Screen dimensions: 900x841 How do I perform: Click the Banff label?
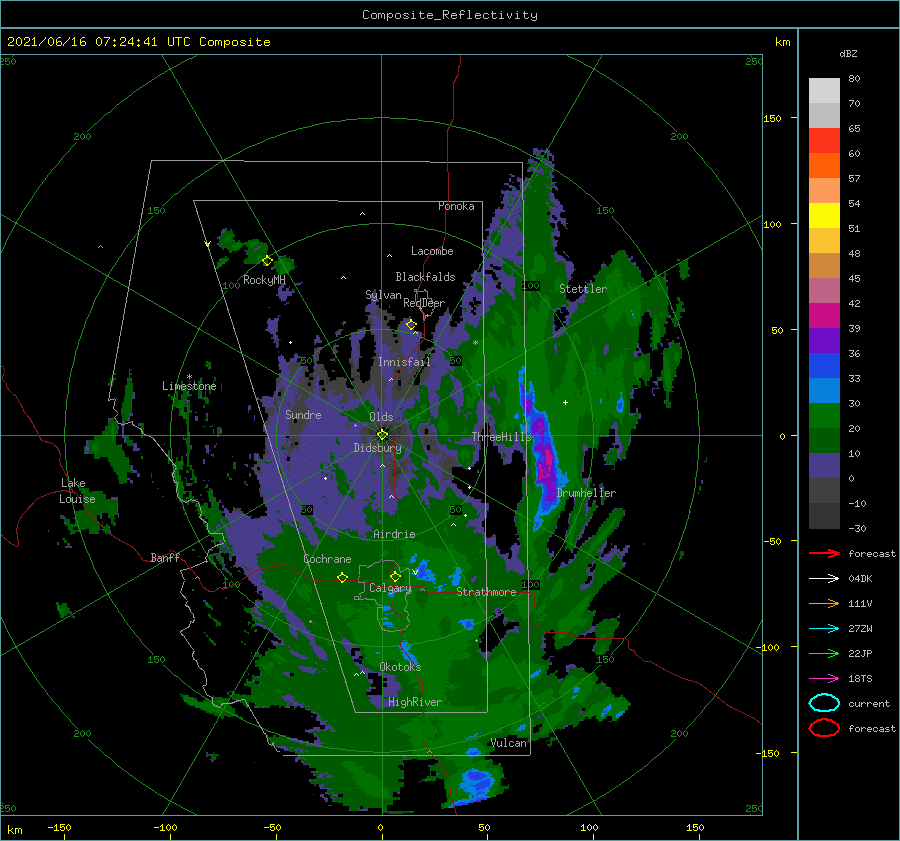point(165,557)
